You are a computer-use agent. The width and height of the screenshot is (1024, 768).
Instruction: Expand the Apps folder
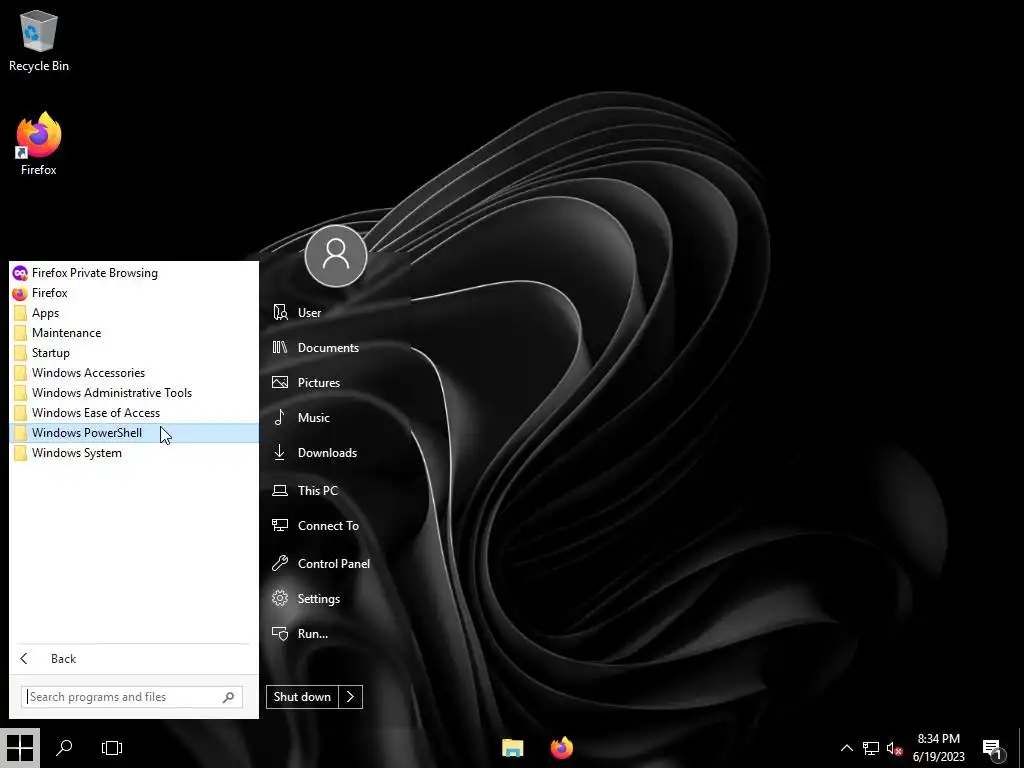click(x=134, y=313)
